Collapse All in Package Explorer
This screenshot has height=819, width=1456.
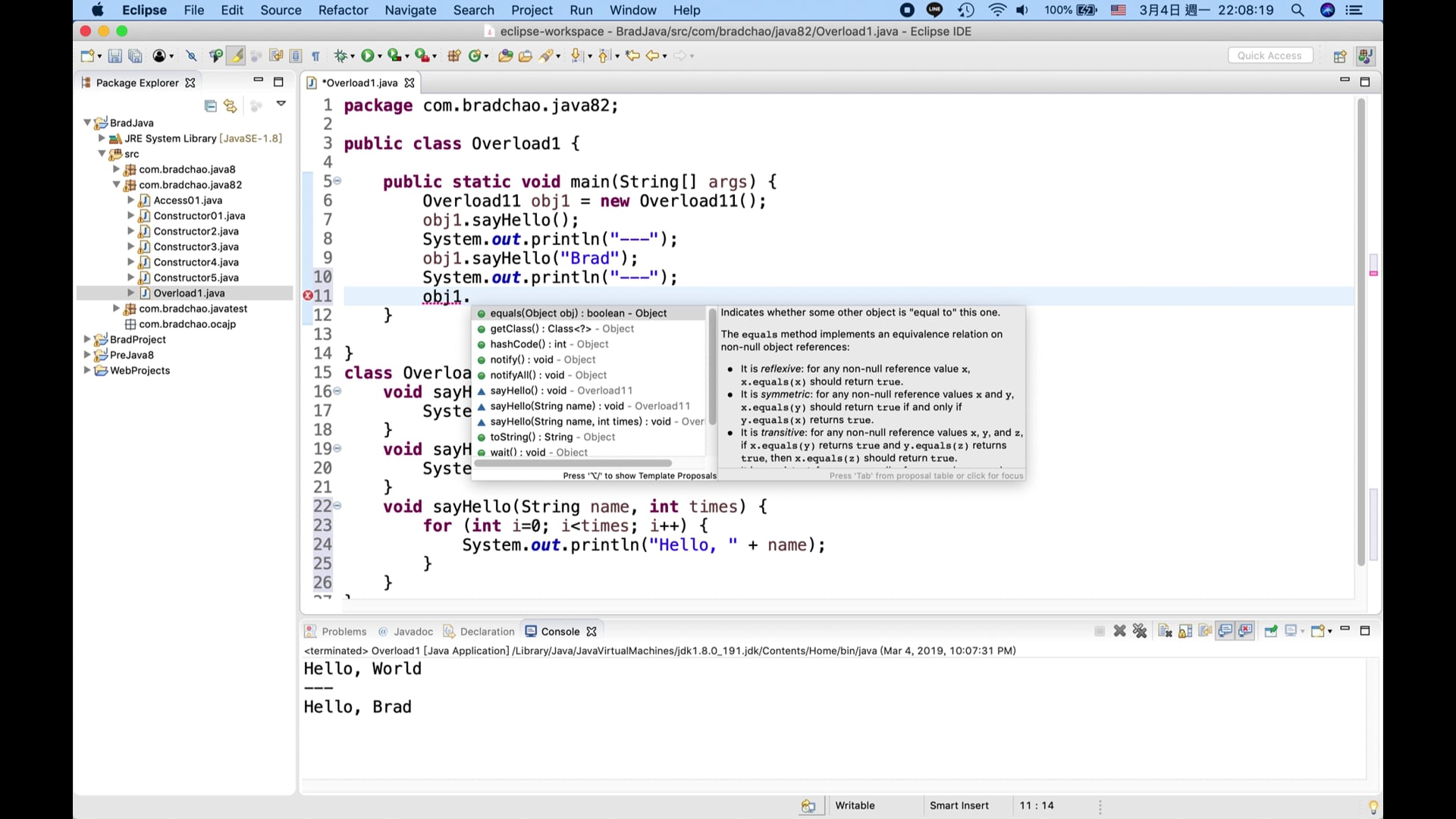tap(211, 105)
